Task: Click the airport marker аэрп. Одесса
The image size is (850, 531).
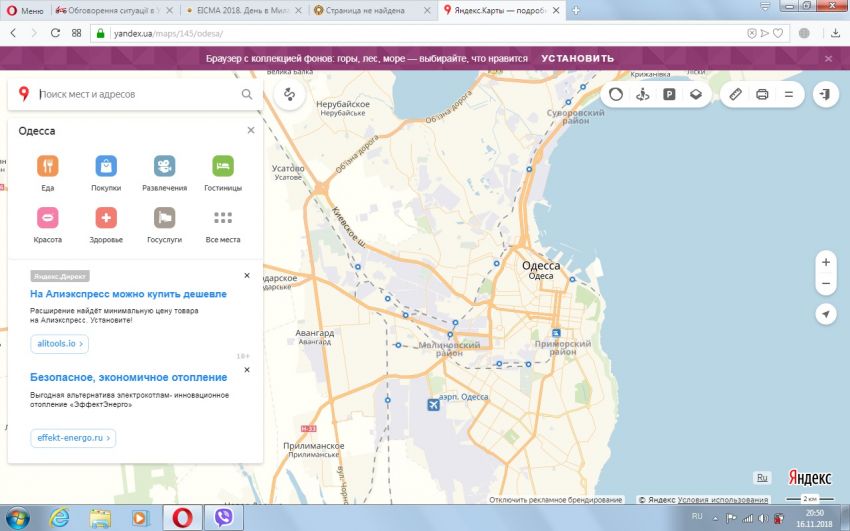Action: 433,404
